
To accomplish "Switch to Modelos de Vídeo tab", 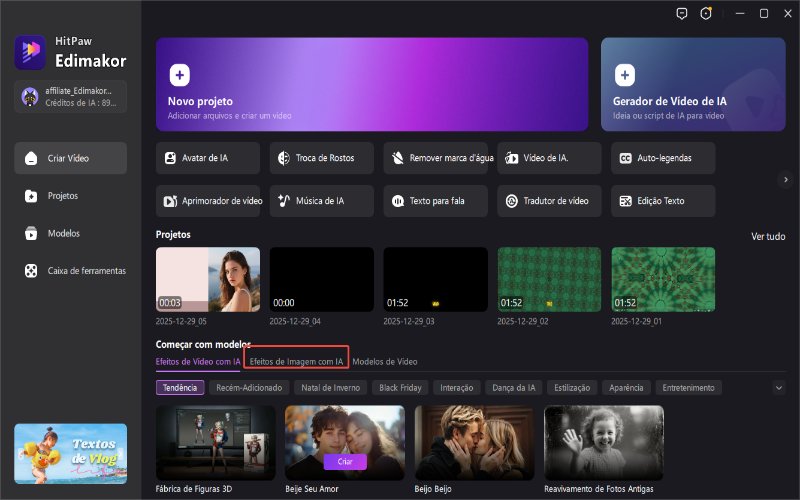I will click(x=385, y=361).
